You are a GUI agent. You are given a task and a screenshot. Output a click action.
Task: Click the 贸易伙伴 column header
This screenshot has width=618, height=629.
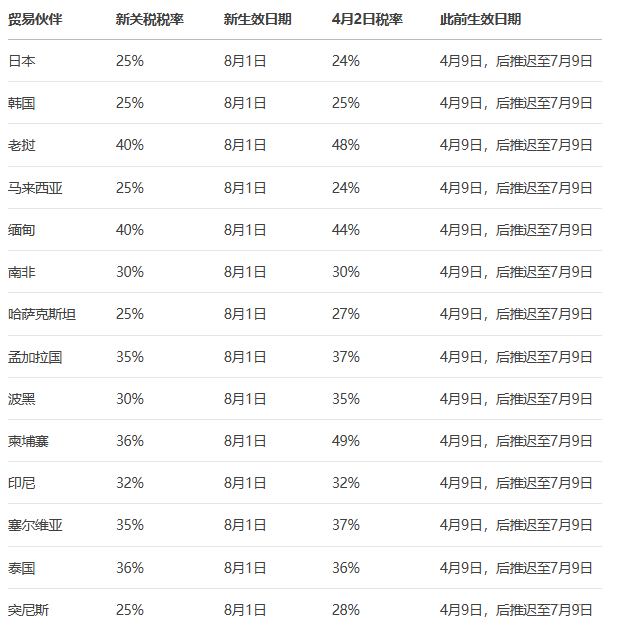tap(35, 19)
